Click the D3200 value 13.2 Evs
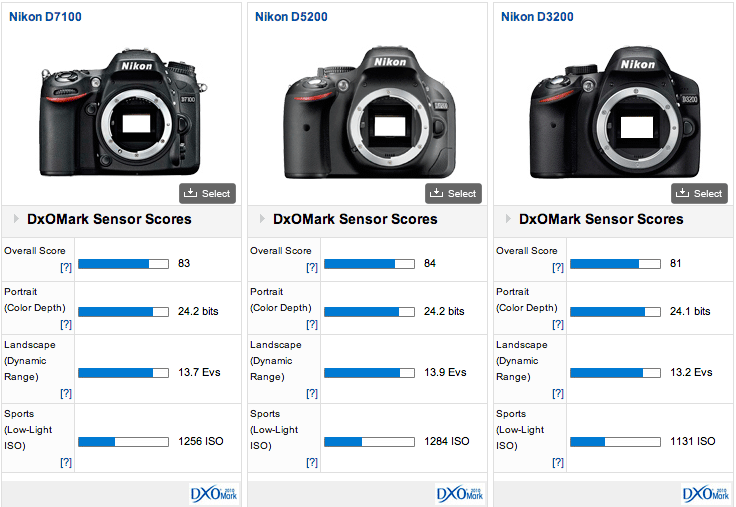 691,372
